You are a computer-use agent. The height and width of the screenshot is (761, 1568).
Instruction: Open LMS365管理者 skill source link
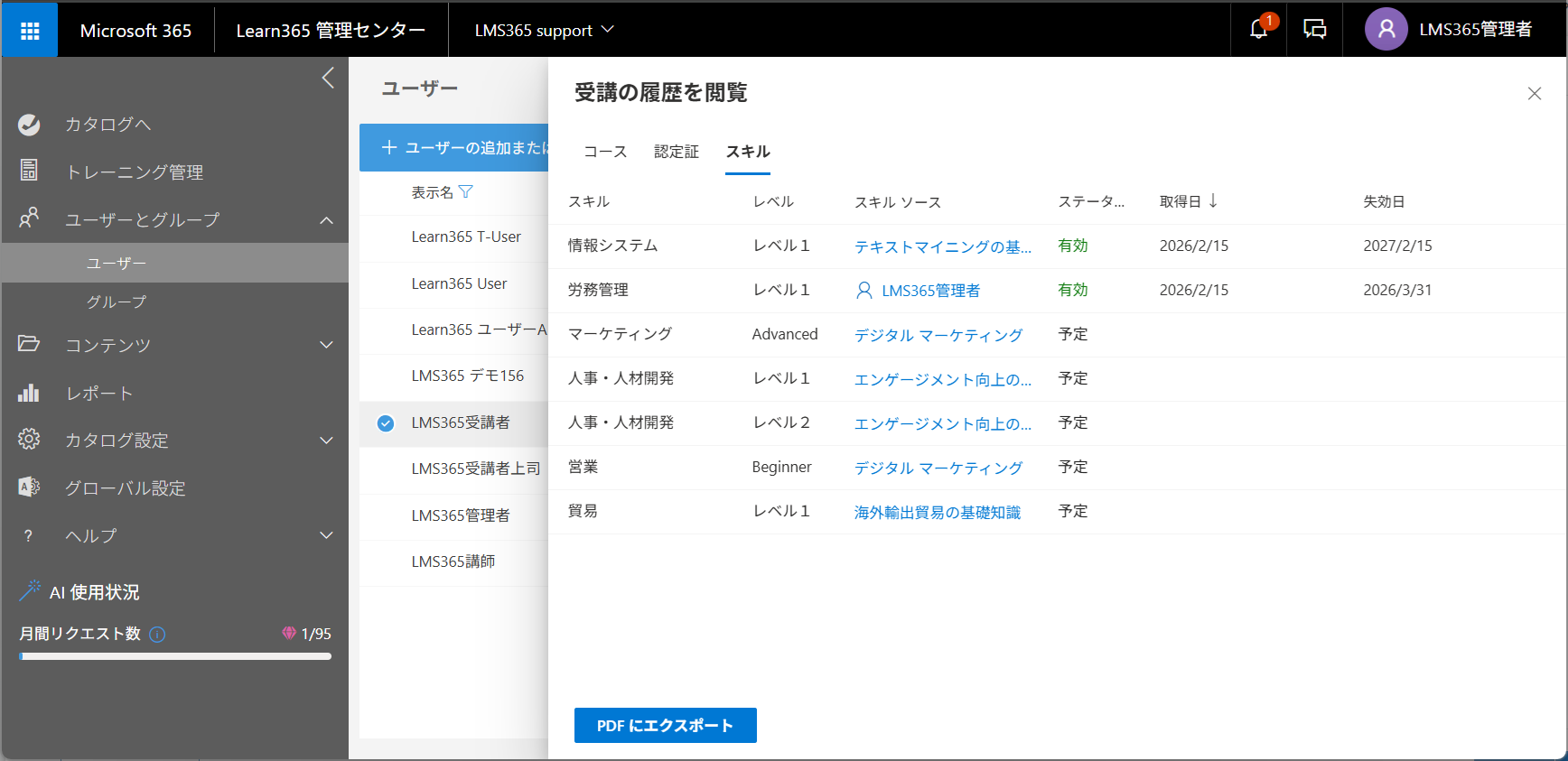(x=930, y=291)
